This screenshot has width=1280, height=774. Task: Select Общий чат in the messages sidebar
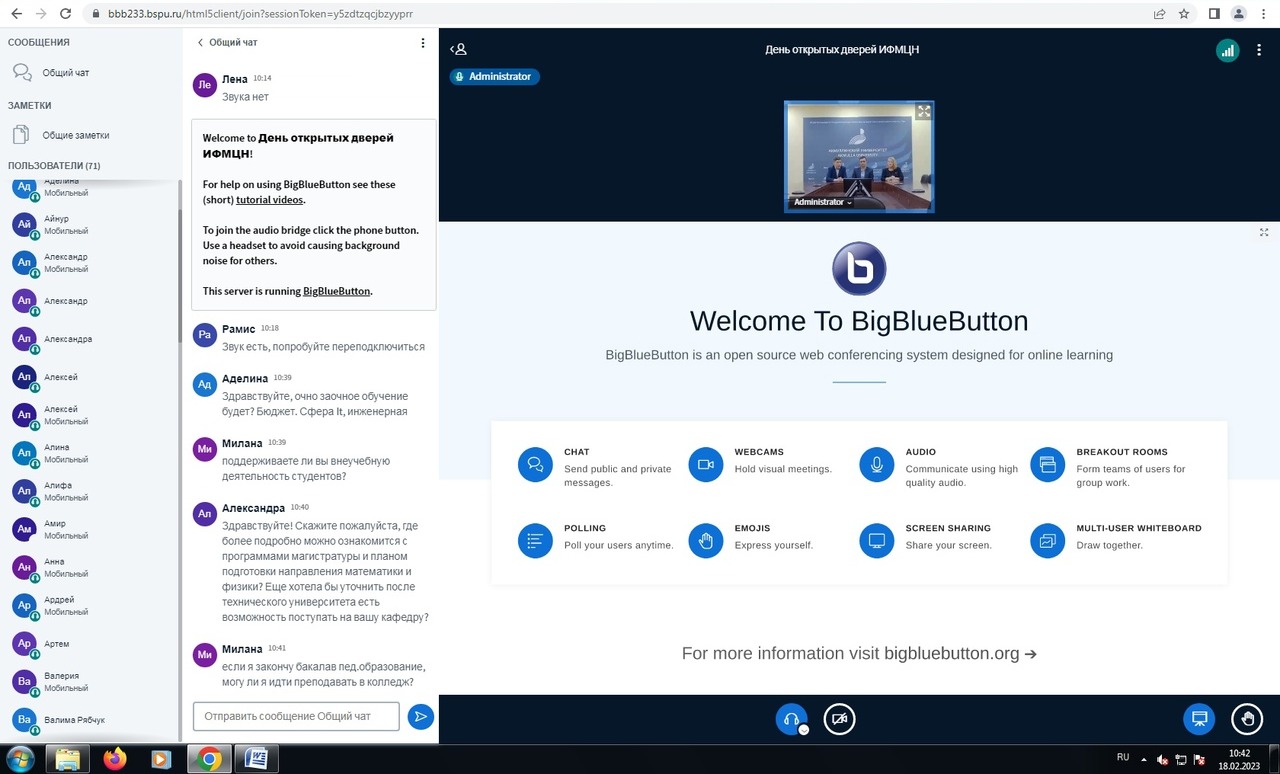tap(65, 73)
